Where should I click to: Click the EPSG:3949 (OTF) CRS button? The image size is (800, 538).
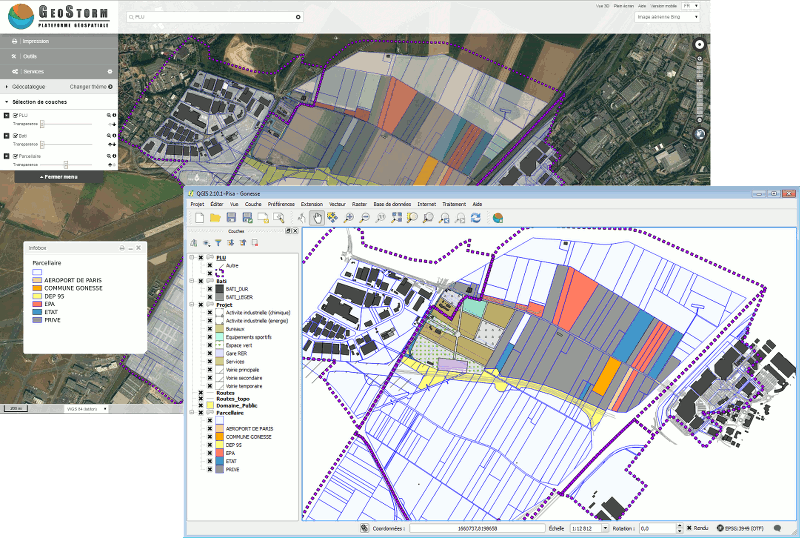pos(740,528)
